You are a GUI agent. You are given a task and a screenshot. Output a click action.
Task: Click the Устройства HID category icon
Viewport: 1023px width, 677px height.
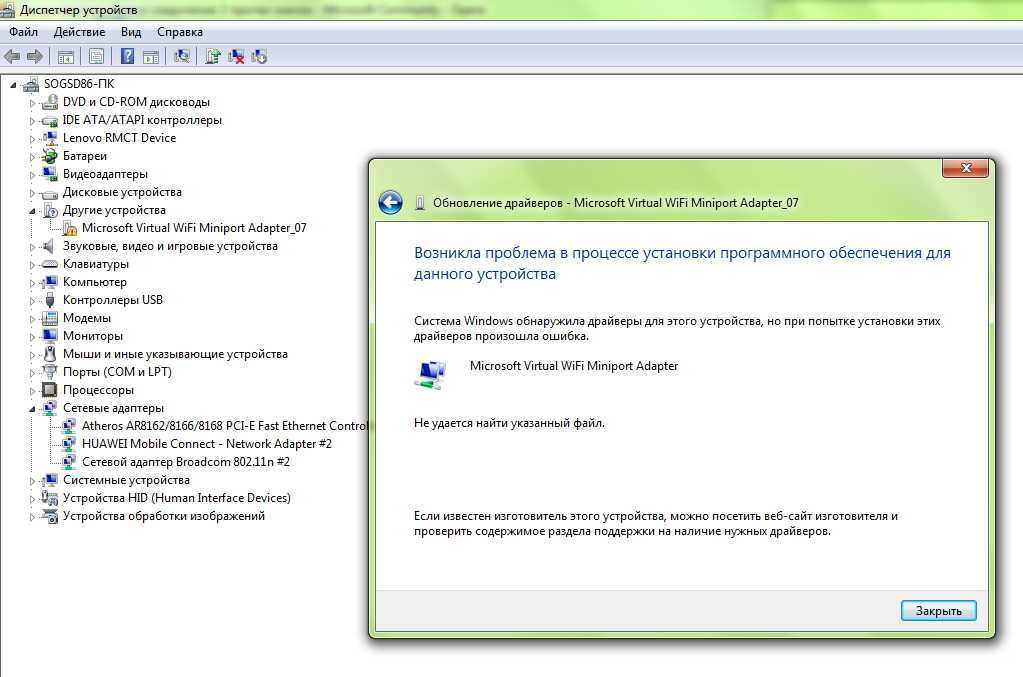[50, 498]
